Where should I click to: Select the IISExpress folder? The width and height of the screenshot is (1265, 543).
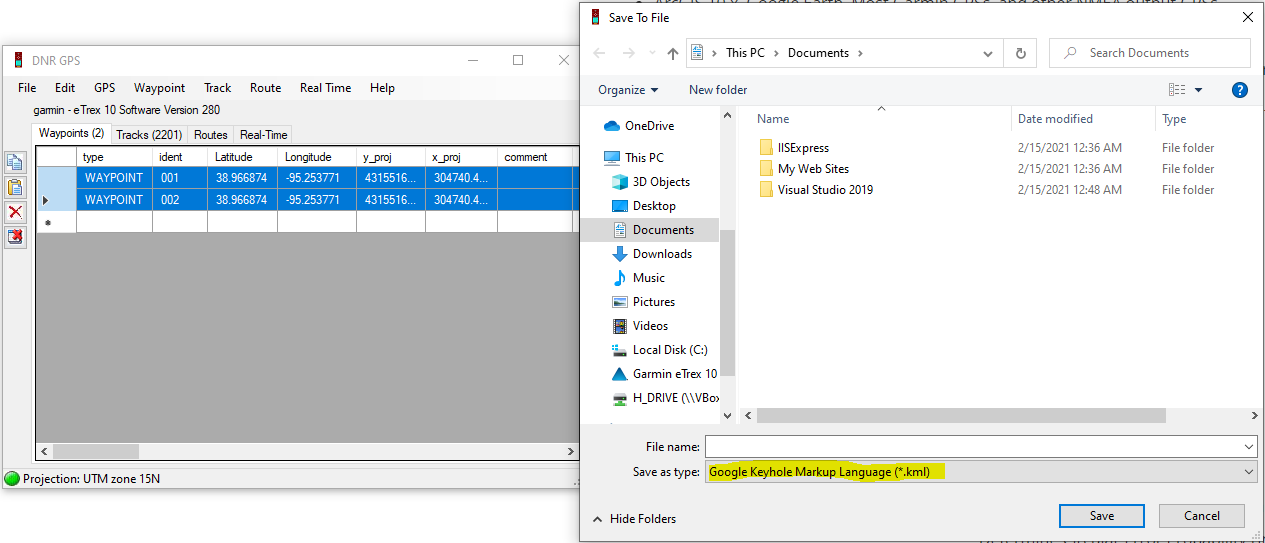[x=794, y=148]
